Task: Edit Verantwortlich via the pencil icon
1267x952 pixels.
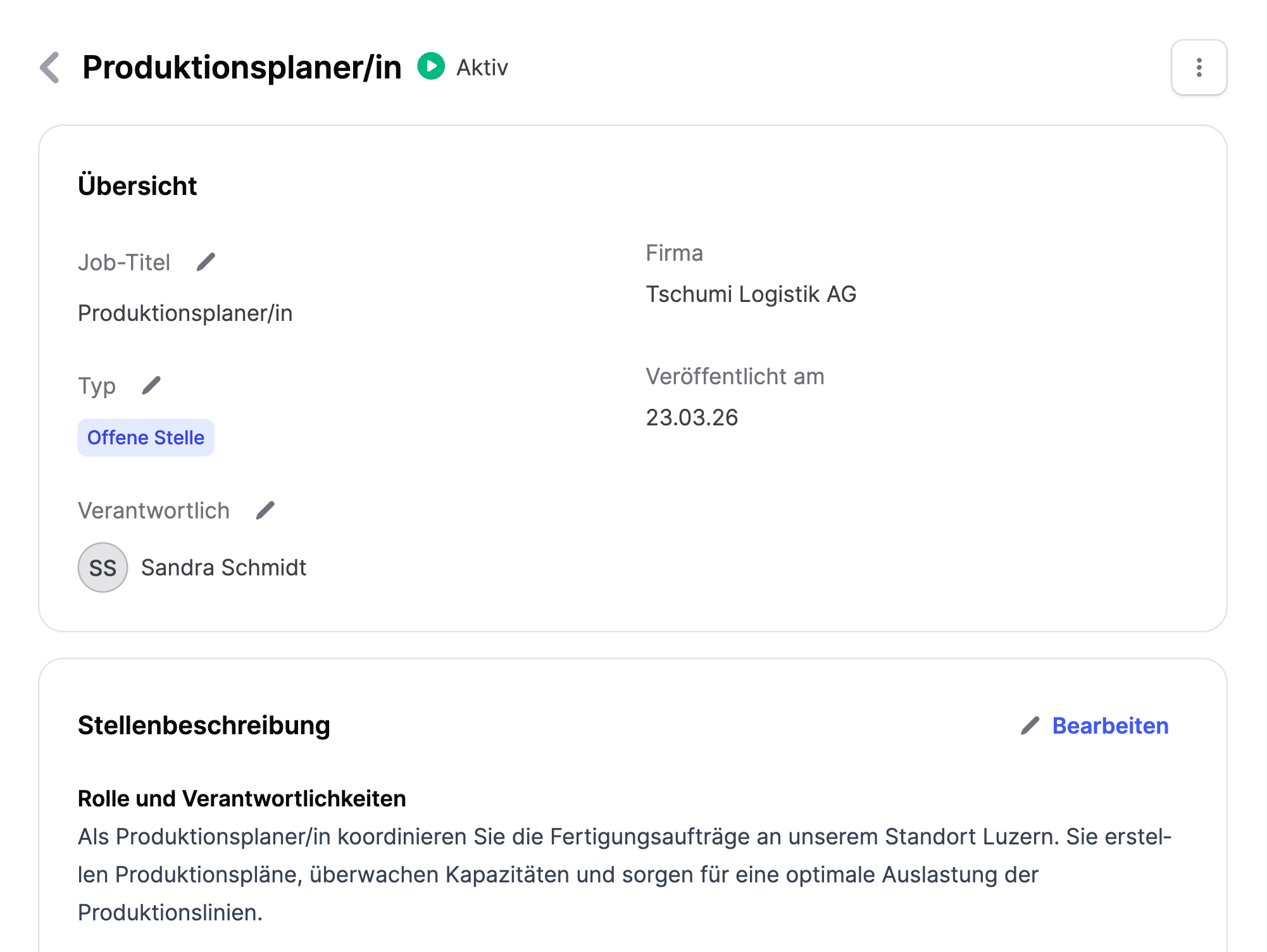Action: [x=266, y=508]
